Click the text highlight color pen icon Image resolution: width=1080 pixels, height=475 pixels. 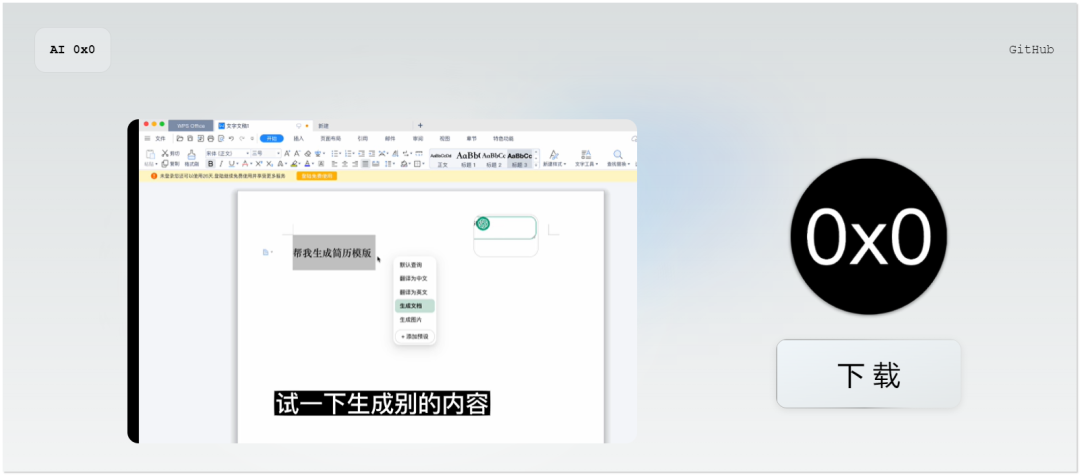293,164
